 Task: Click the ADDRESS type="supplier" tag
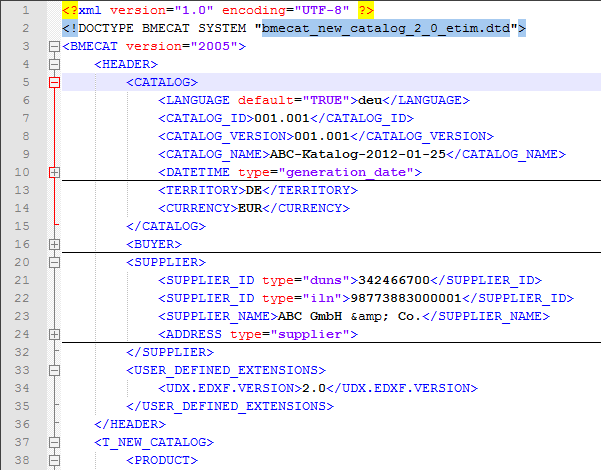click(258, 334)
